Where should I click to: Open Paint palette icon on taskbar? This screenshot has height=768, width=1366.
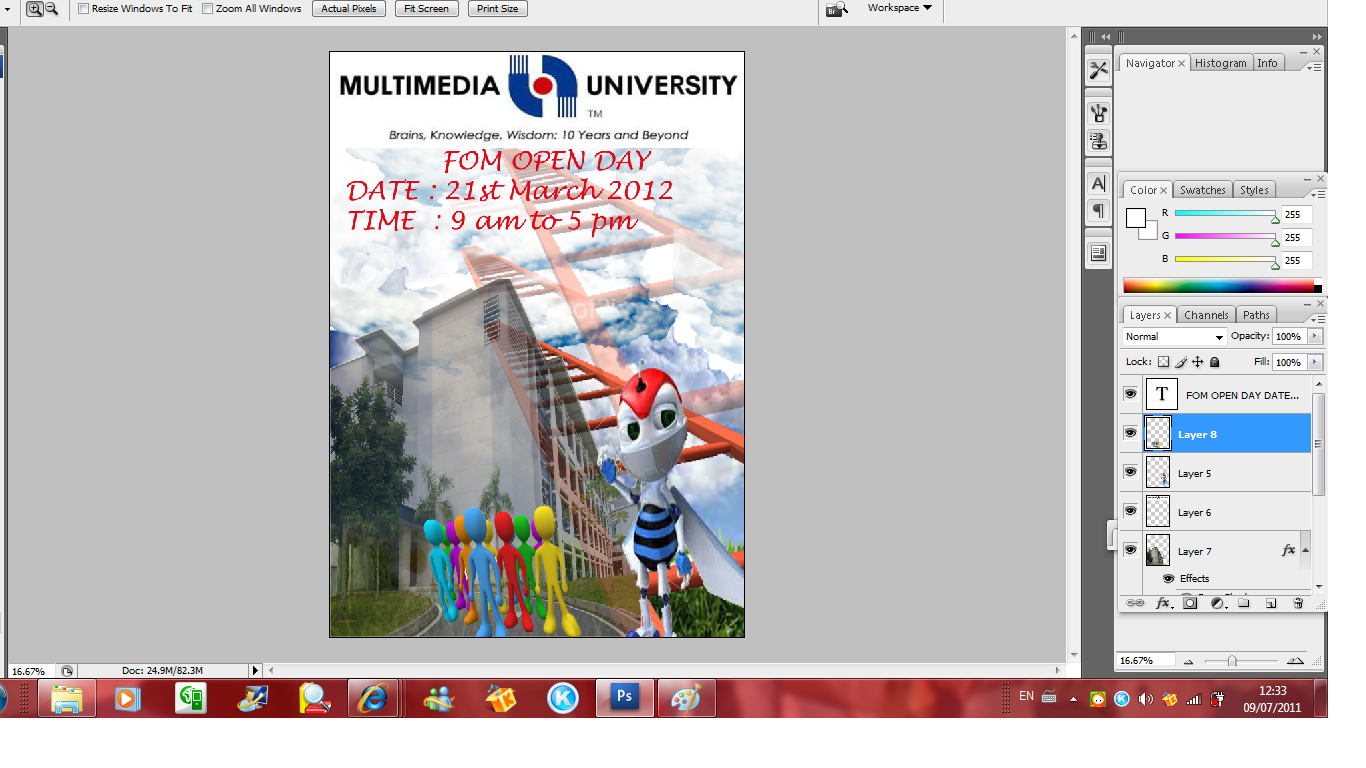coord(686,698)
